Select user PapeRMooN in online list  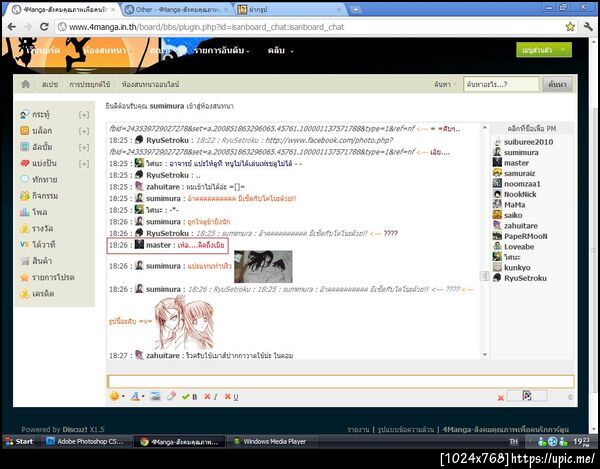(x=525, y=236)
